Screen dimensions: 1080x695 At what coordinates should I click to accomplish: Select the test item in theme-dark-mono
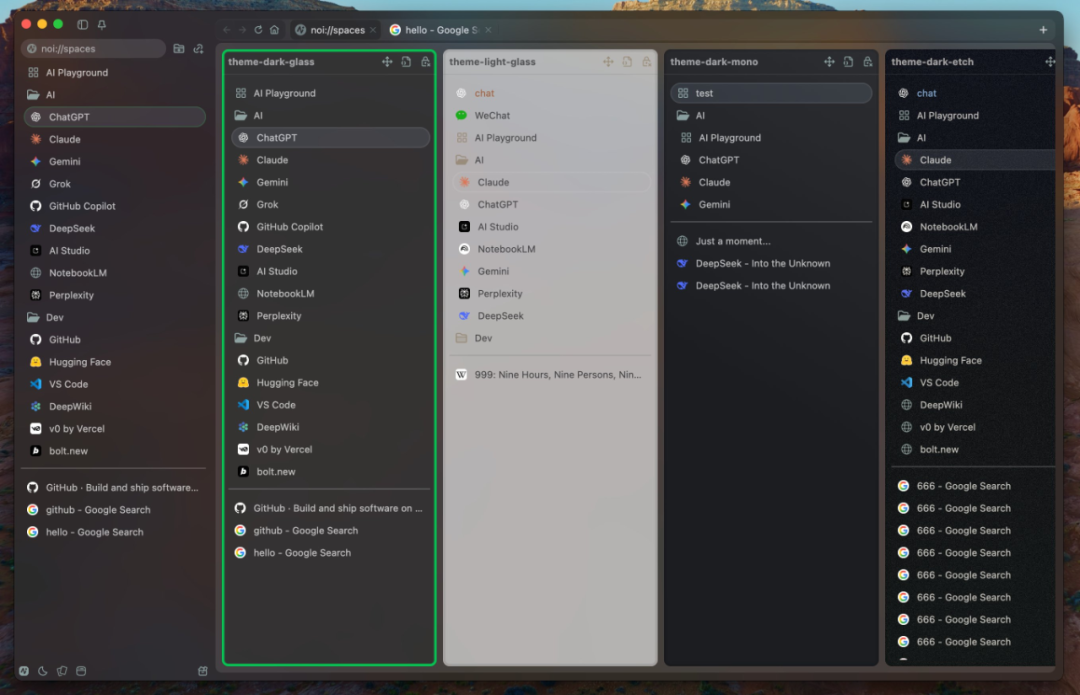[771, 93]
